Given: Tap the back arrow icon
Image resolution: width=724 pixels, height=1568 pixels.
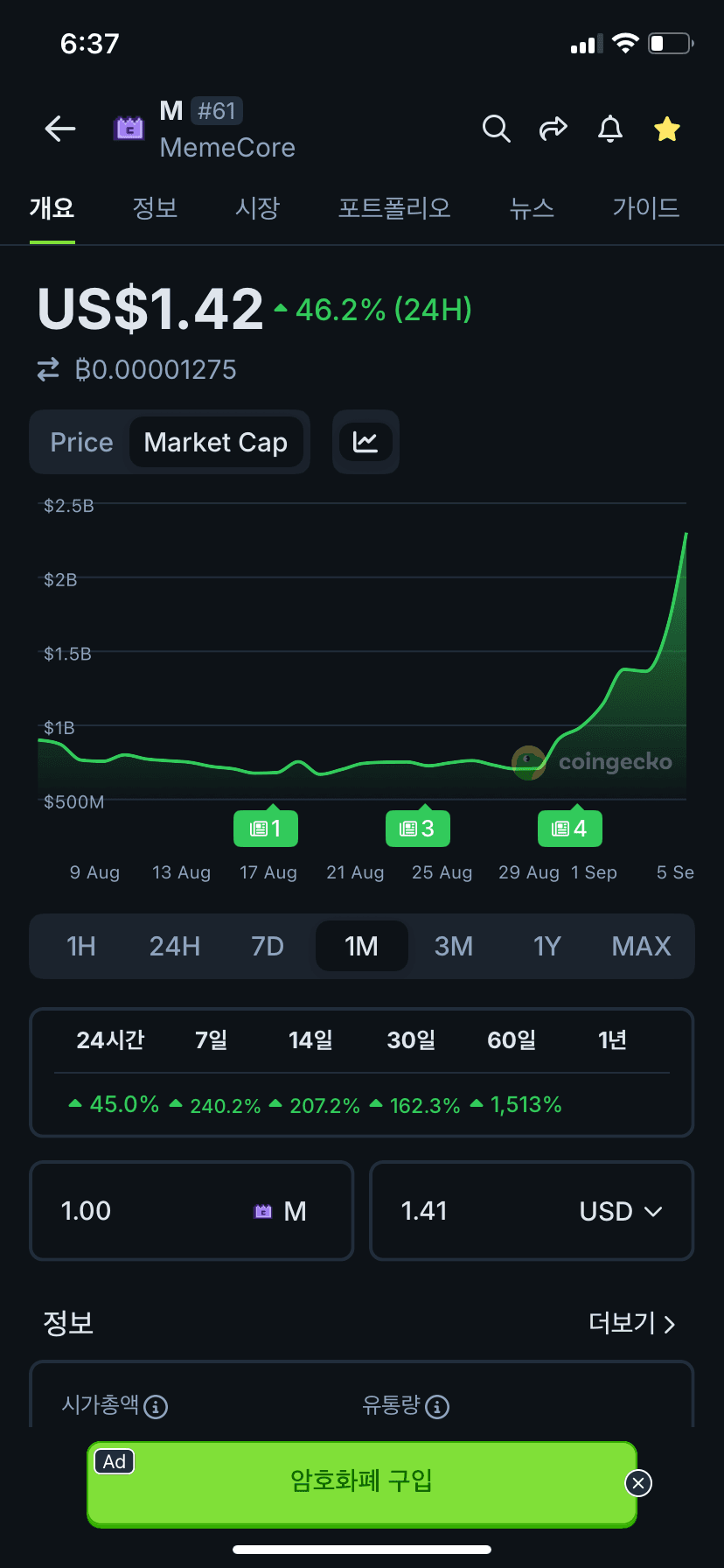Looking at the screenshot, I should [60, 129].
